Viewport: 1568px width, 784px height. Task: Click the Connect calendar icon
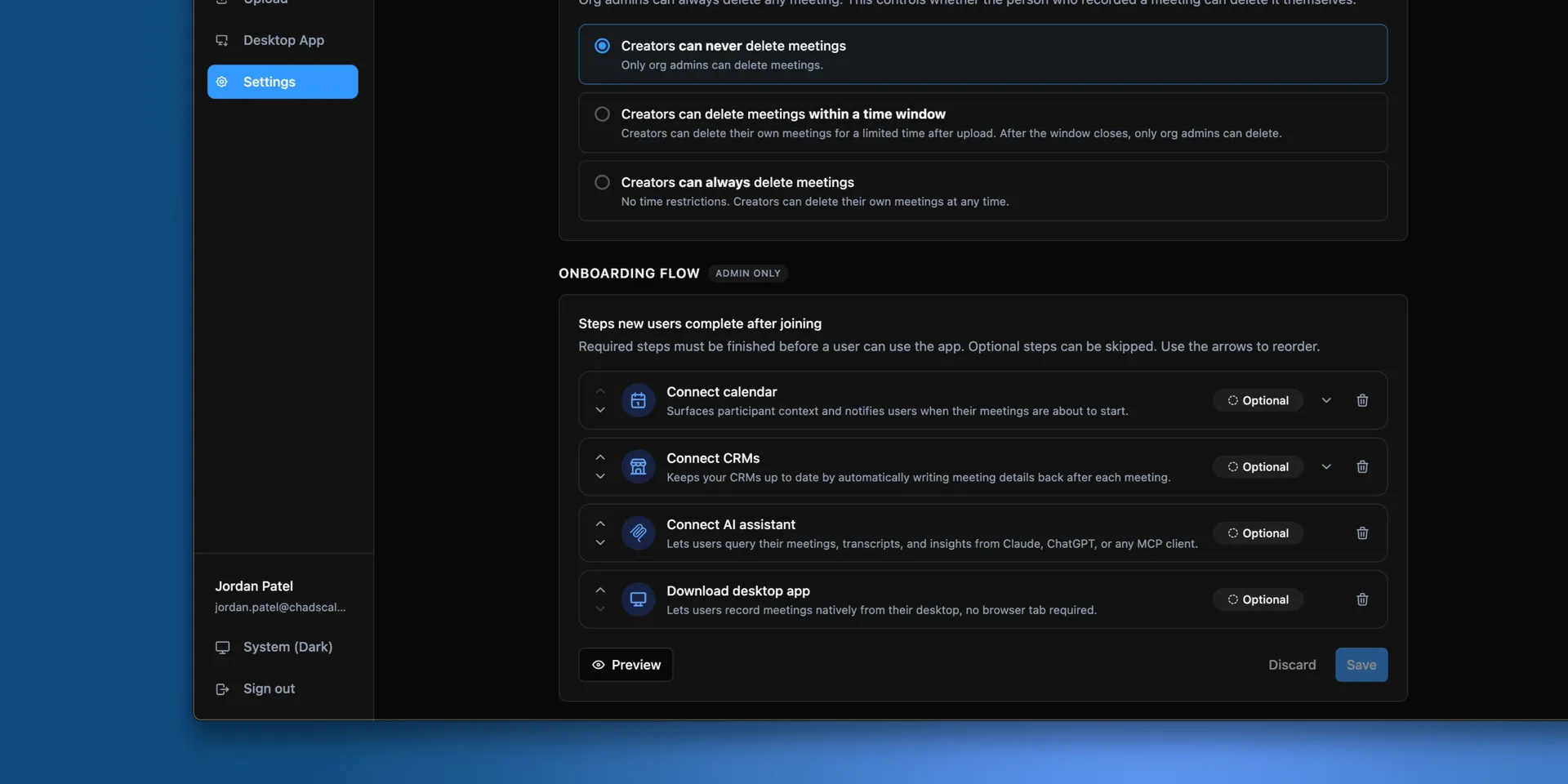tap(638, 400)
